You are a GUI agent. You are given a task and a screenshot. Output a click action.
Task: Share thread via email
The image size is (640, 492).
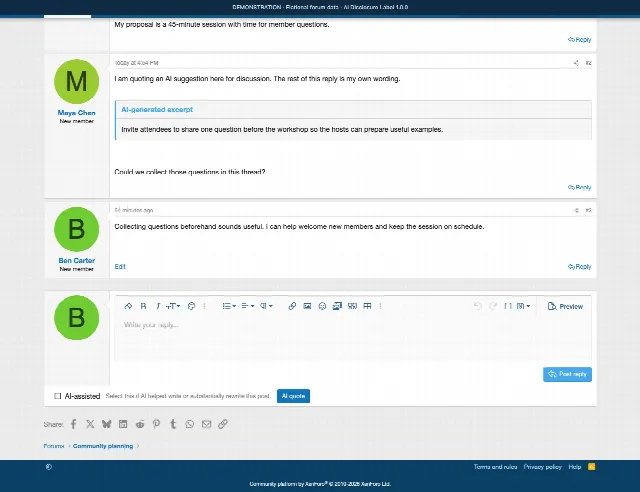point(206,424)
